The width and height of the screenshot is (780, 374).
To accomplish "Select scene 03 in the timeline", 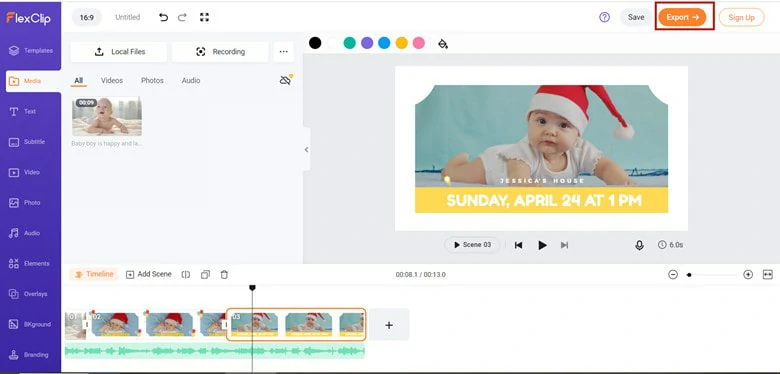I will point(296,324).
